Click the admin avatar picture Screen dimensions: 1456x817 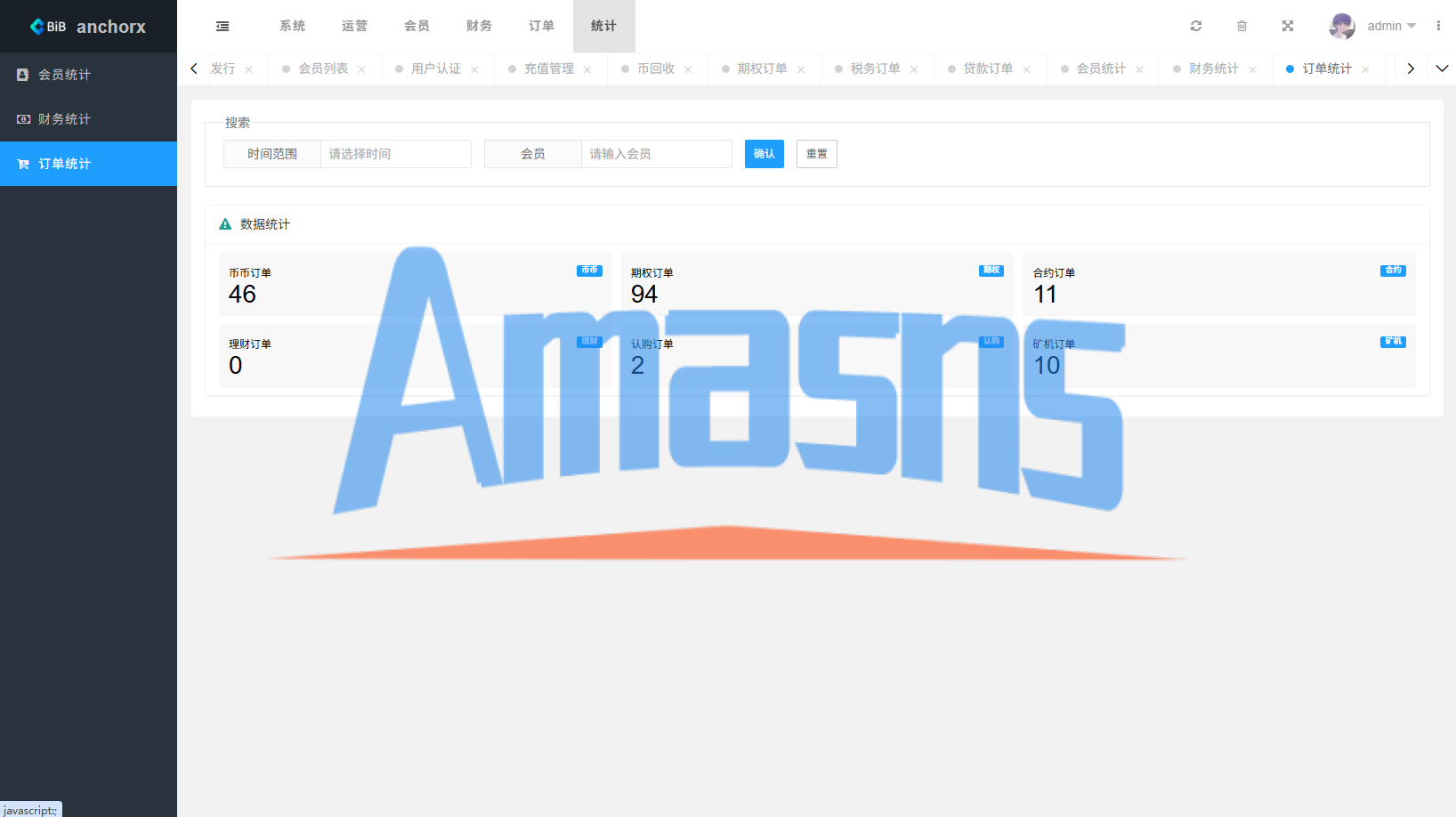tap(1342, 27)
